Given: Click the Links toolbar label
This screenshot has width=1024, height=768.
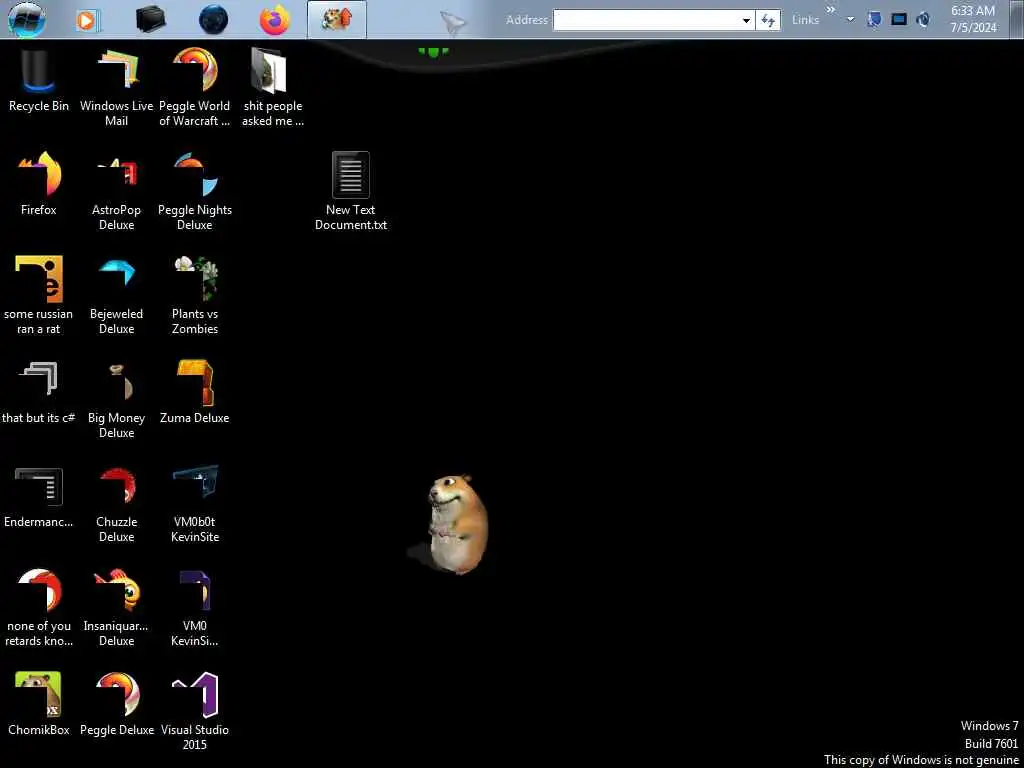Looking at the screenshot, I should (x=805, y=20).
